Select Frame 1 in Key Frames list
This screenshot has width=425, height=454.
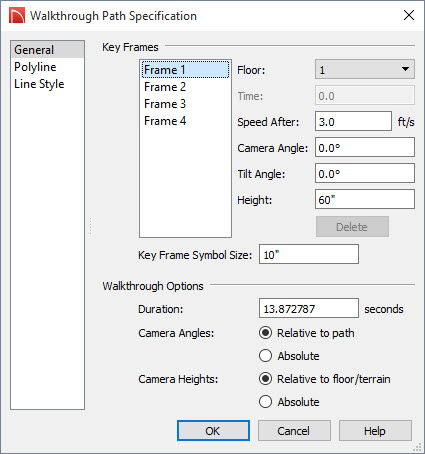(x=185, y=70)
